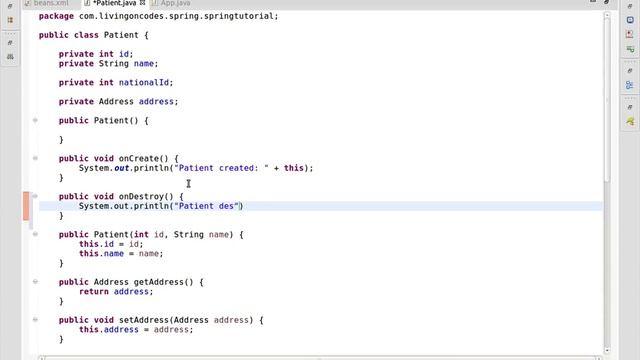Open the Console view icon in right trim

[630, 20]
